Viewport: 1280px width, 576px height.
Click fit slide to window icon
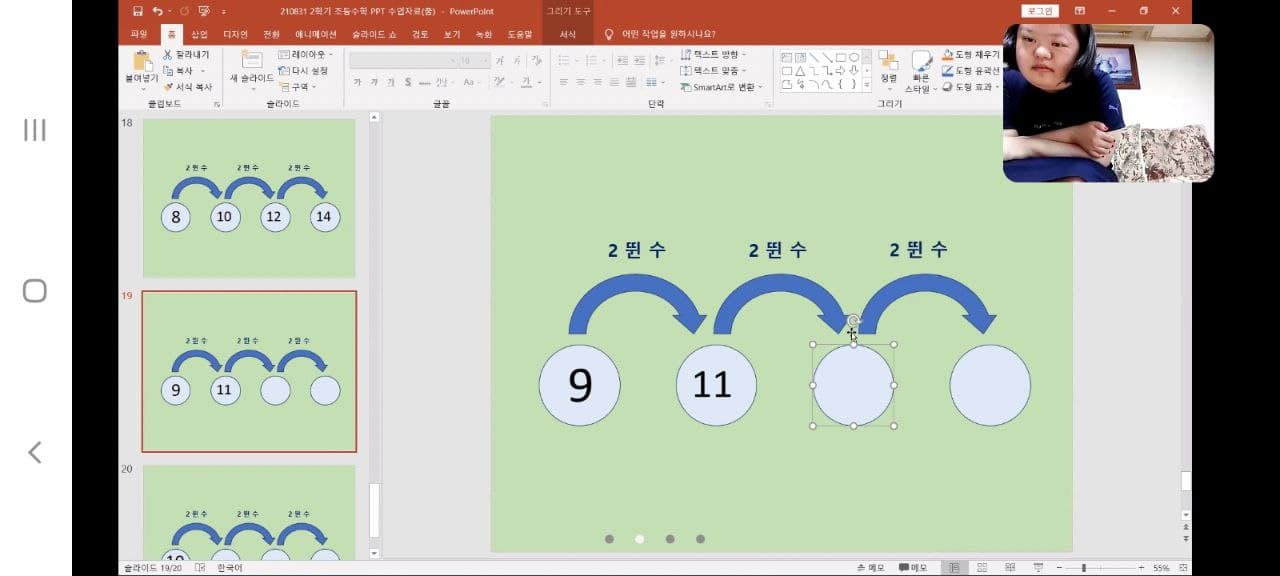(x=1182, y=567)
